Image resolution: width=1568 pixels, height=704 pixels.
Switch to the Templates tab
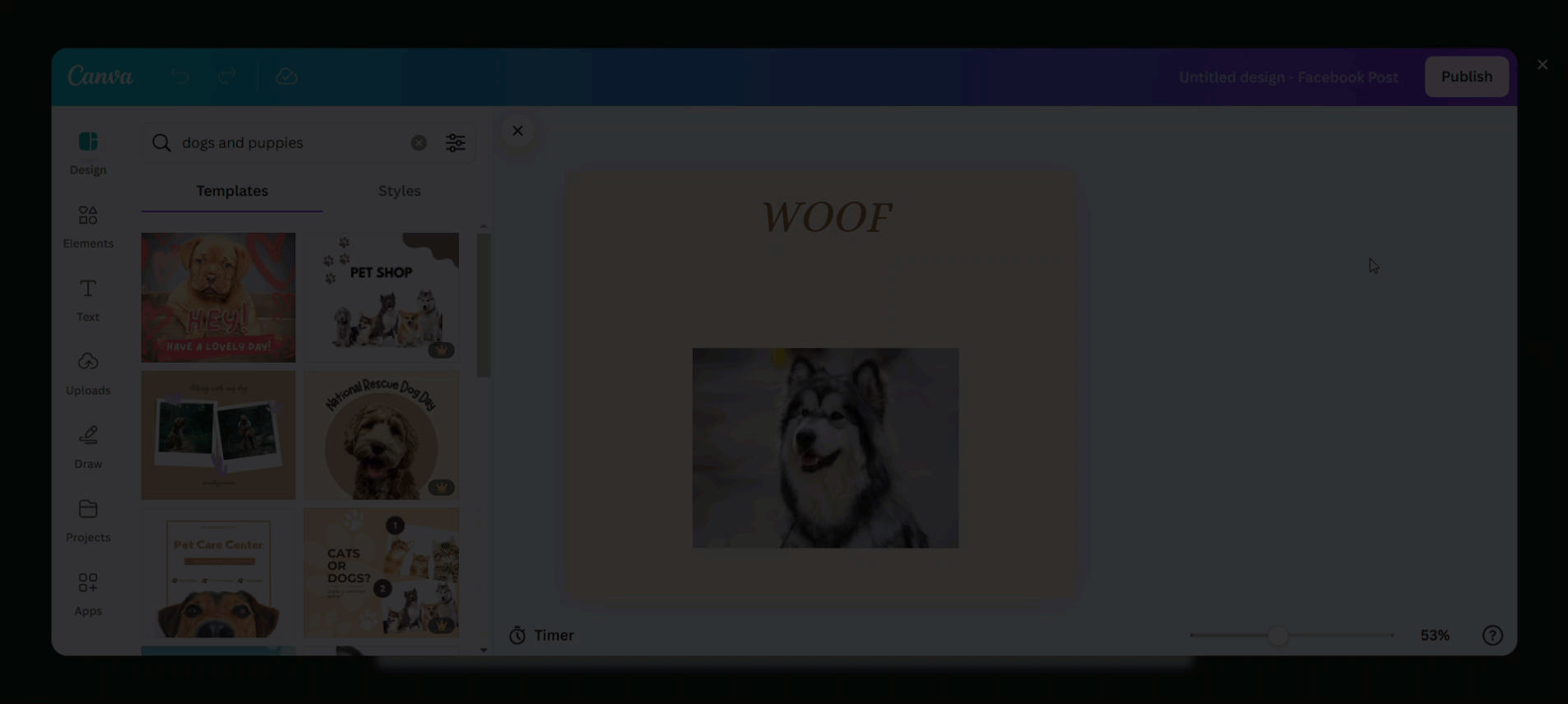[x=232, y=191]
